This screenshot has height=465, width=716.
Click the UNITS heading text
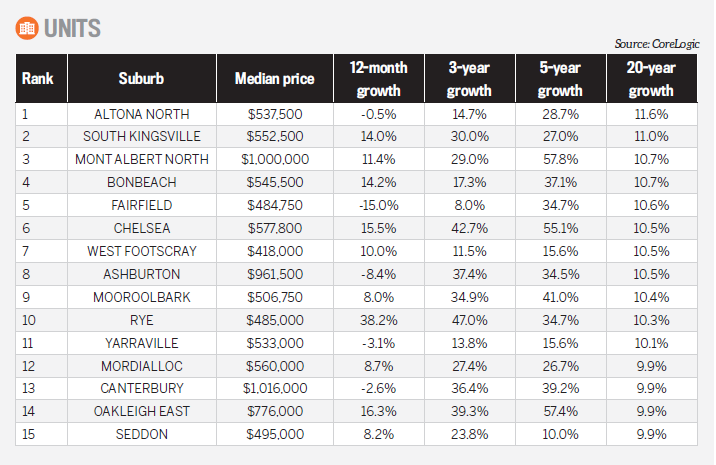tap(71, 28)
